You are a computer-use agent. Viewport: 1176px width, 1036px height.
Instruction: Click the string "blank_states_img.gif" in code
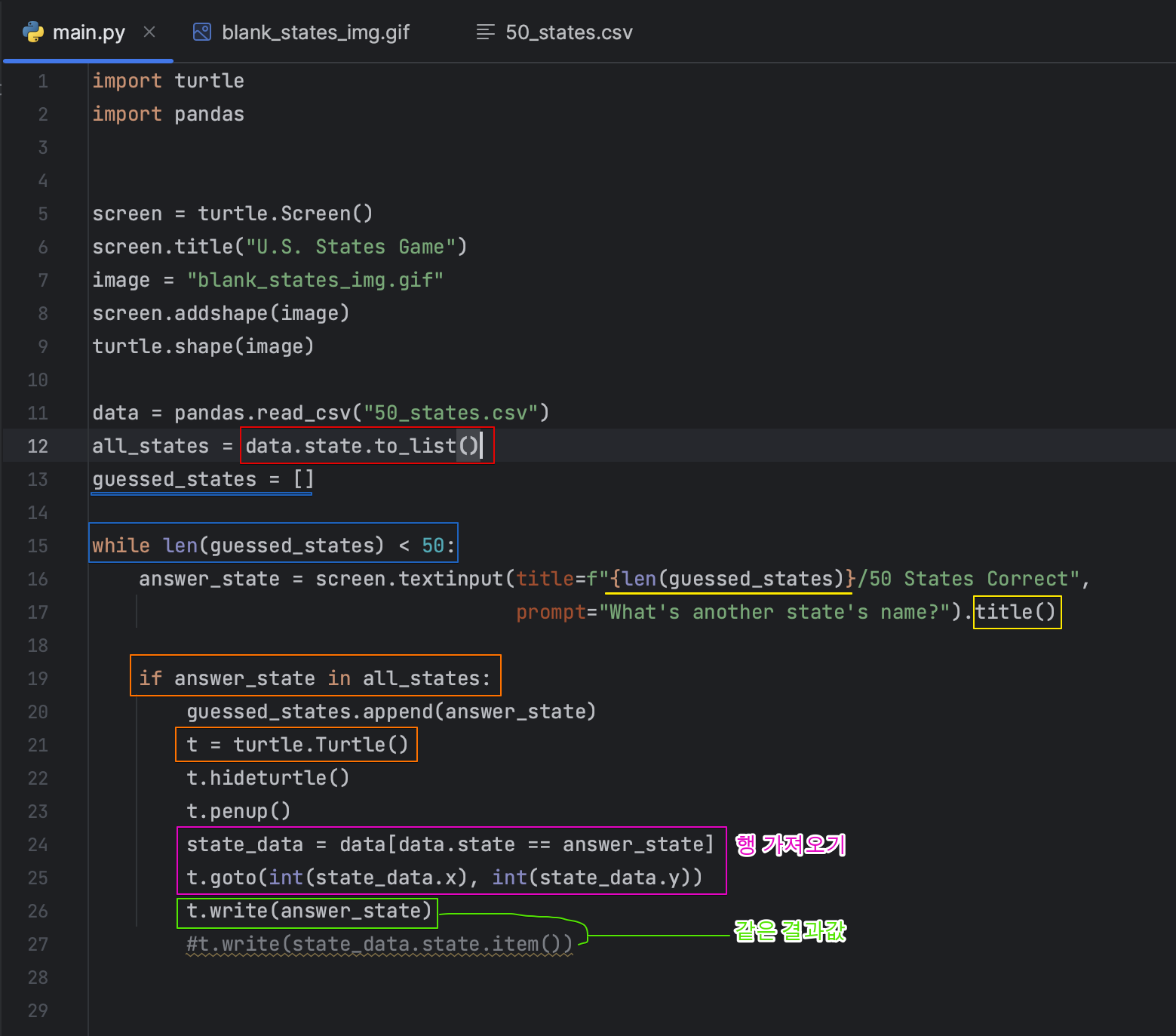pos(315,280)
